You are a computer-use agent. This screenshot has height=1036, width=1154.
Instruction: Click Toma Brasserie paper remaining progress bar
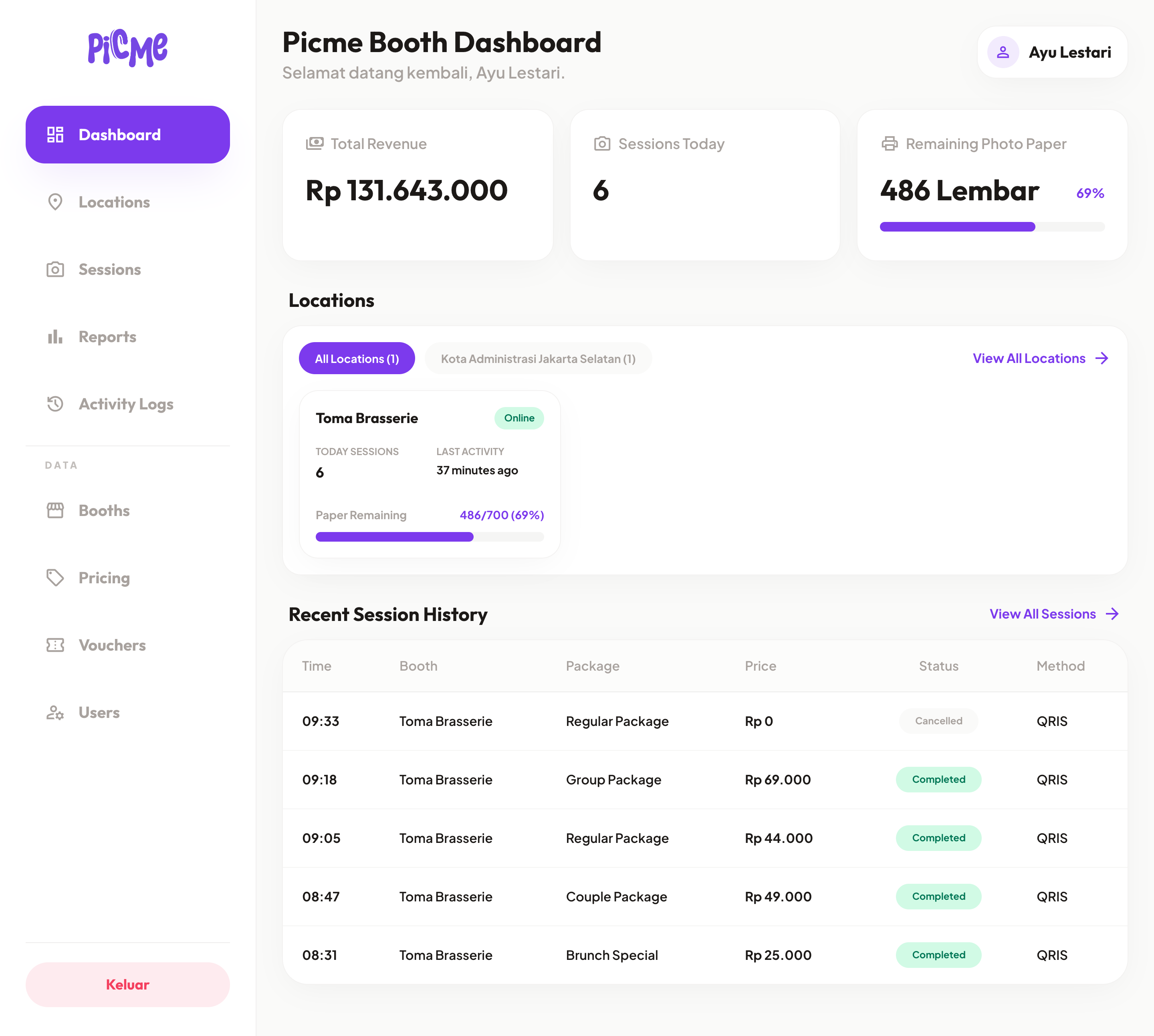[x=430, y=536]
